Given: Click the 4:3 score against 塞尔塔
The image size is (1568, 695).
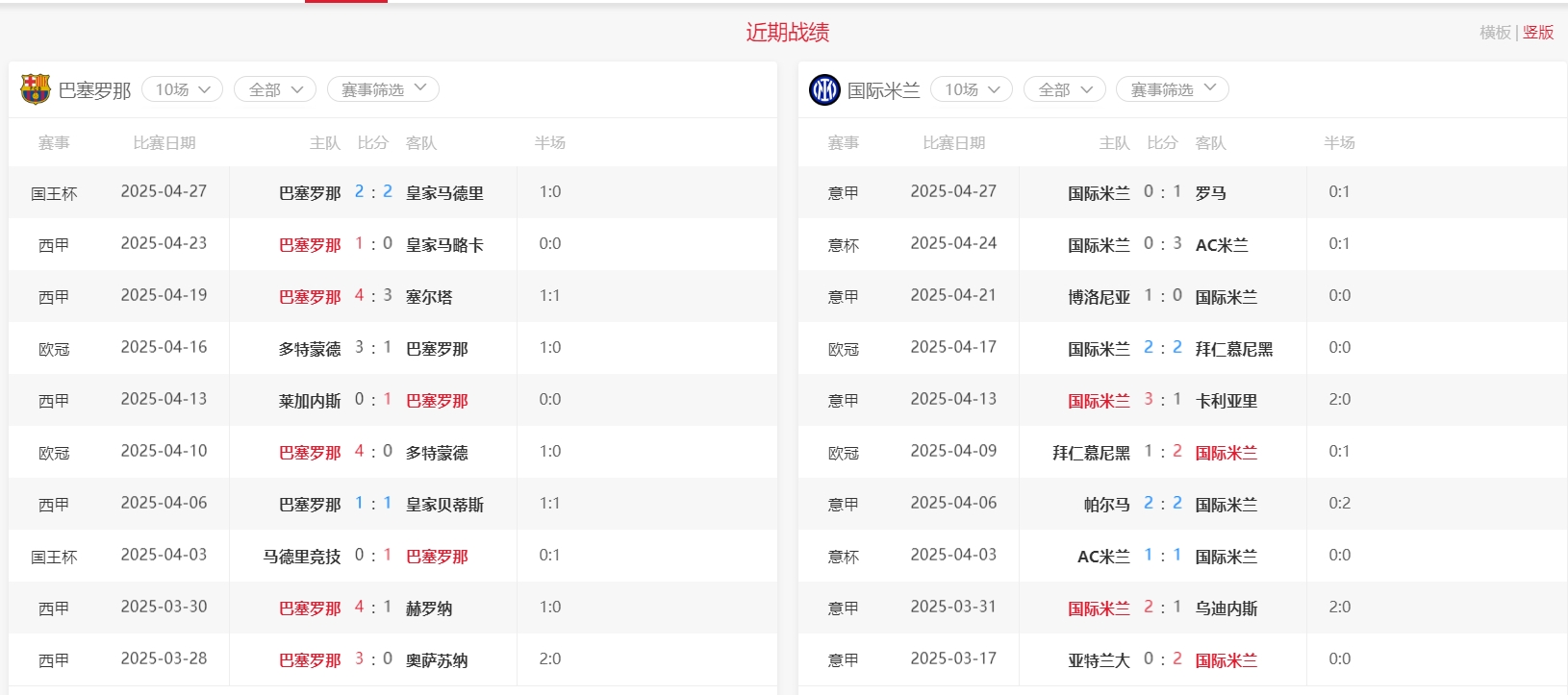Looking at the screenshot, I should (x=373, y=296).
